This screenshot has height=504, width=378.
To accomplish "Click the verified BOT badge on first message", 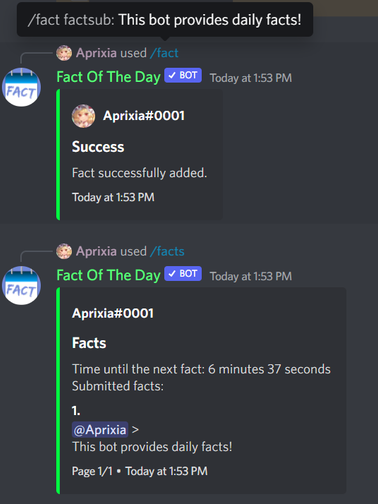I will click(x=183, y=76).
